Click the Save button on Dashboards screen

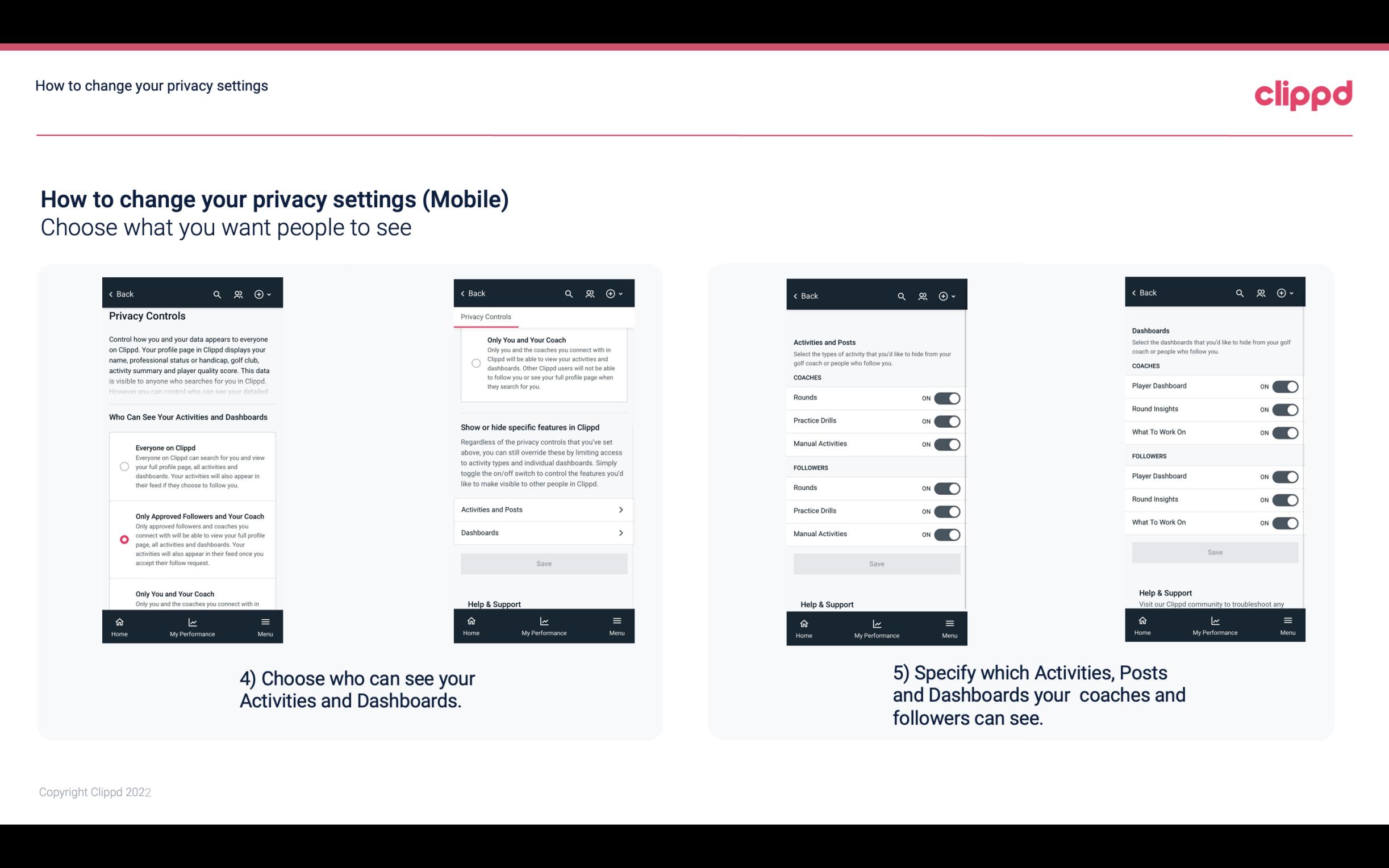(1215, 552)
